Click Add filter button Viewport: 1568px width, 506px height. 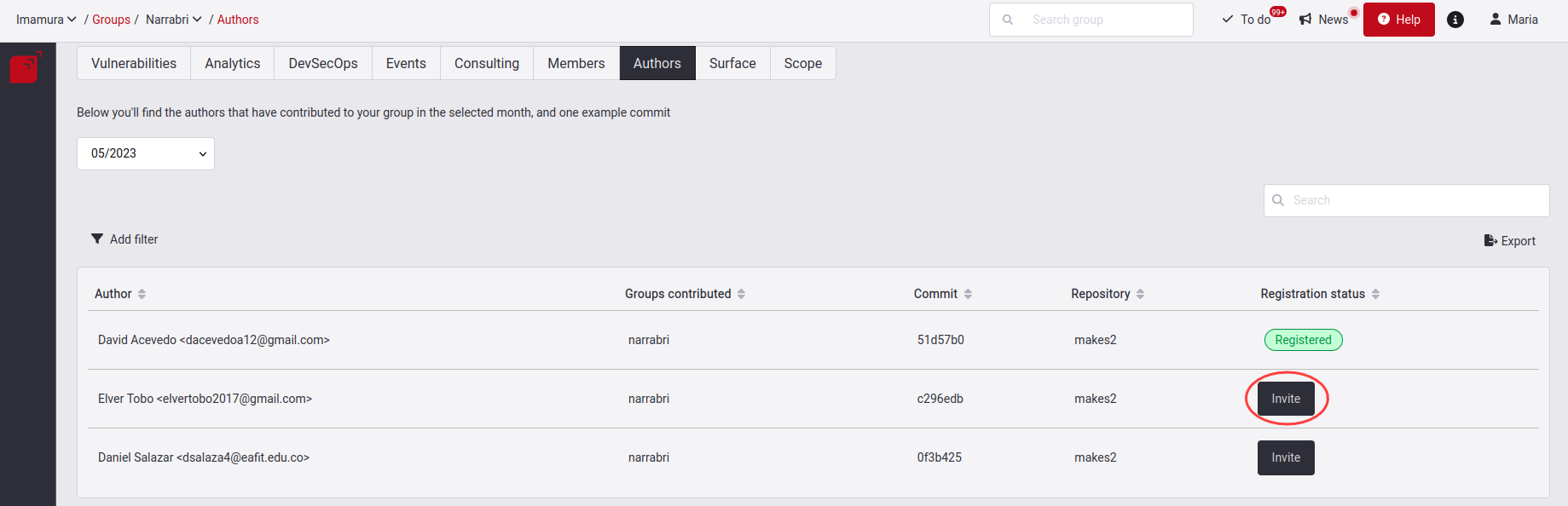[124, 239]
